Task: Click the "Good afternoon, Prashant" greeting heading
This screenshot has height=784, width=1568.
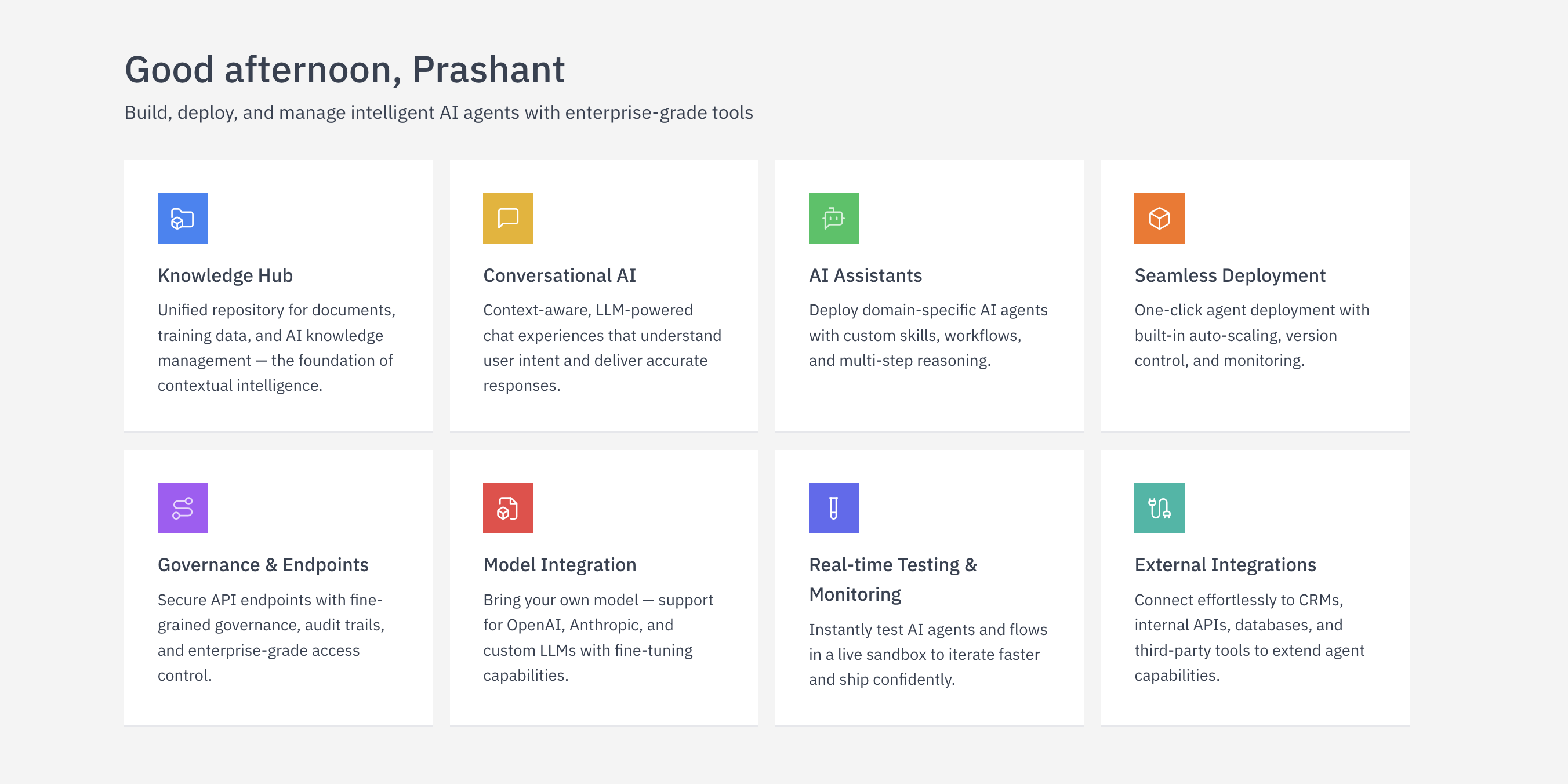Action: tap(344, 69)
